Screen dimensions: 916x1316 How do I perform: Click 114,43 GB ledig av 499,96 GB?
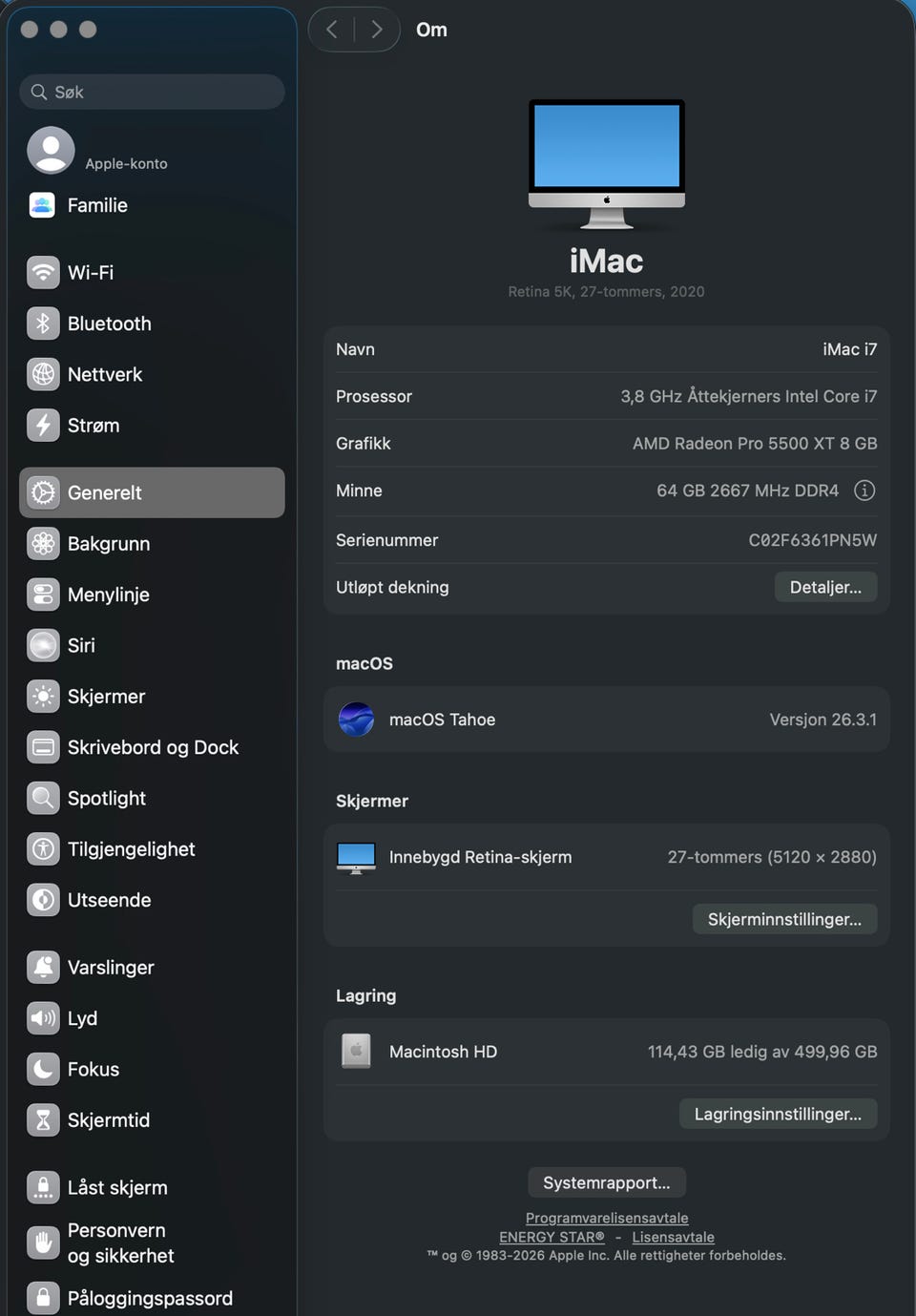coord(762,1052)
